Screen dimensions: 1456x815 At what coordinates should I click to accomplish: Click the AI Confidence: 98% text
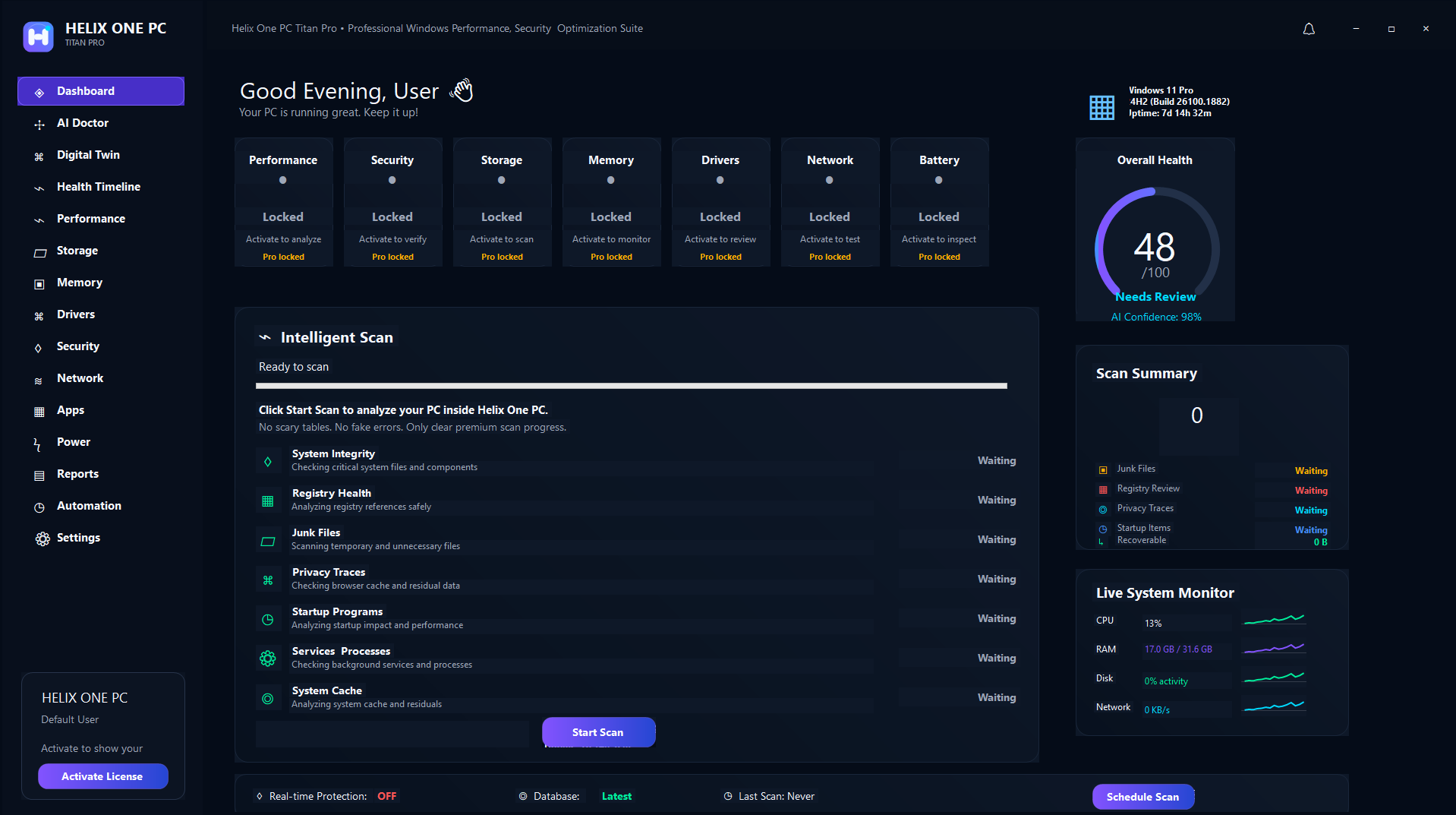coord(1156,317)
